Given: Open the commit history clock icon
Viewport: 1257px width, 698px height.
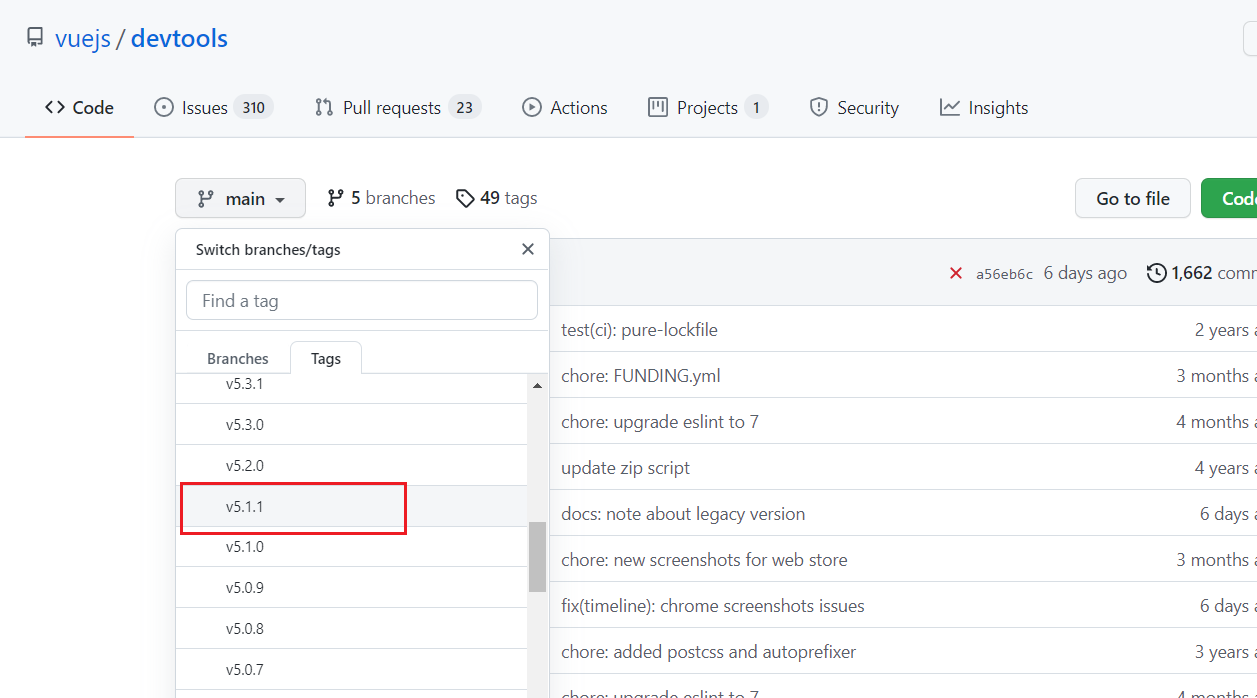Looking at the screenshot, I should [x=1157, y=273].
